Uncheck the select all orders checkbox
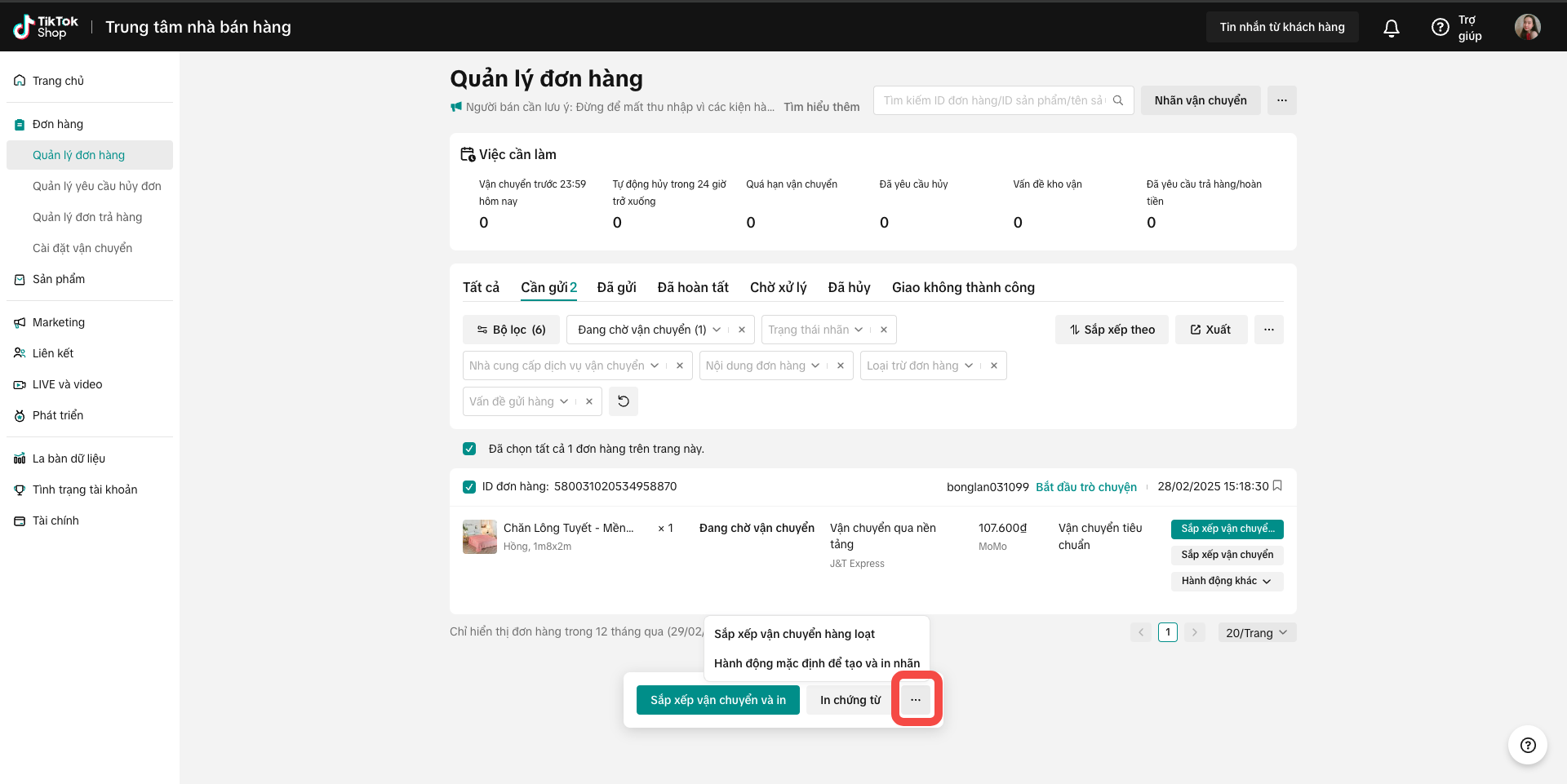The height and width of the screenshot is (784, 1567). 469,449
